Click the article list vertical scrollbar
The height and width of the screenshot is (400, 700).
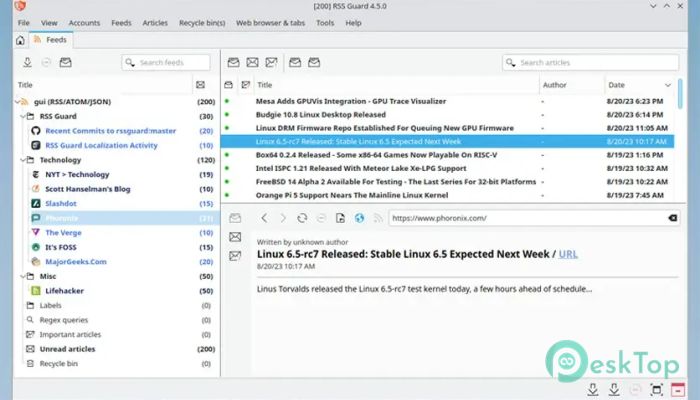[680, 94]
